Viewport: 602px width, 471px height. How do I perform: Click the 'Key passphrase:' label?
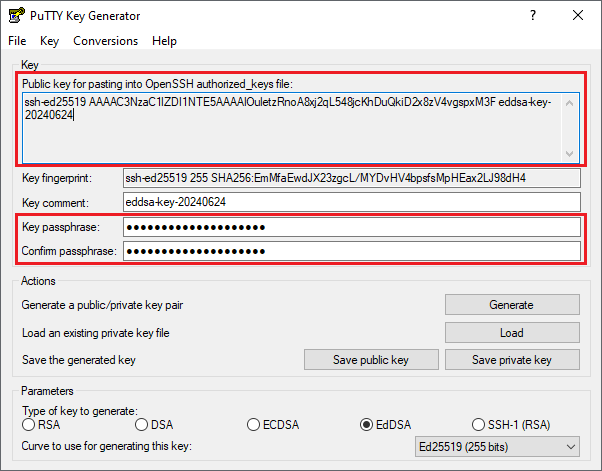(x=61, y=227)
